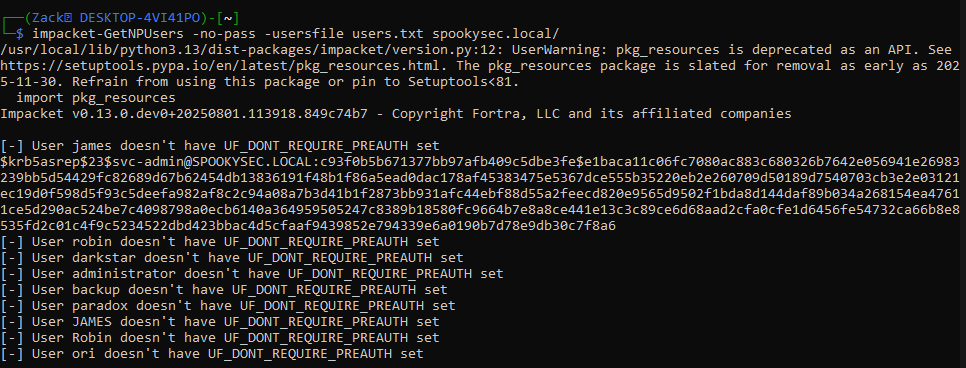Click the User administrator output line
The image size is (966, 368).
[x=251, y=274]
